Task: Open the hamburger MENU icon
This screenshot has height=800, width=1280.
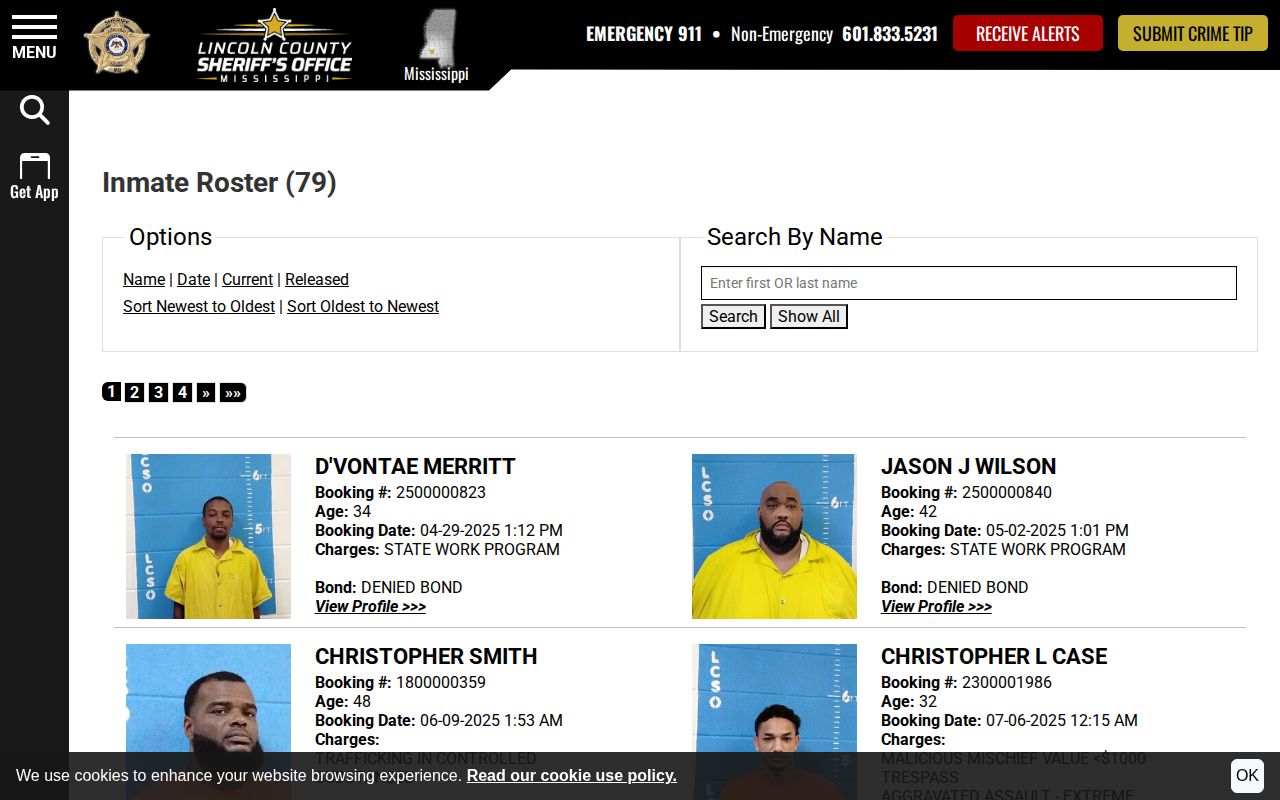Action: tap(34, 37)
